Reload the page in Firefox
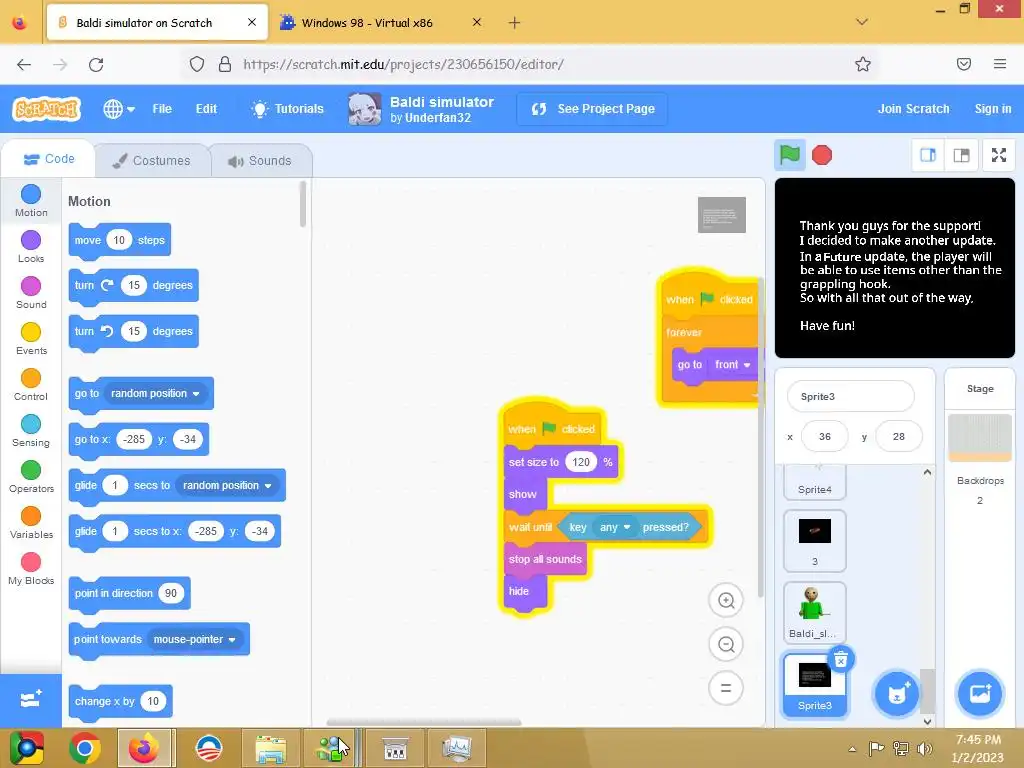1024x768 pixels. pos(96,65)
